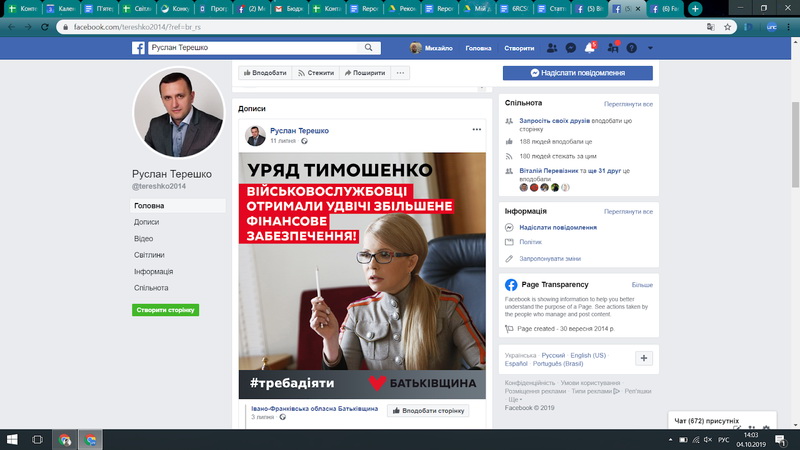Click Більше in Page Transparency
Image resolution: width=800 pixels, height=450 pixels.
642,285
